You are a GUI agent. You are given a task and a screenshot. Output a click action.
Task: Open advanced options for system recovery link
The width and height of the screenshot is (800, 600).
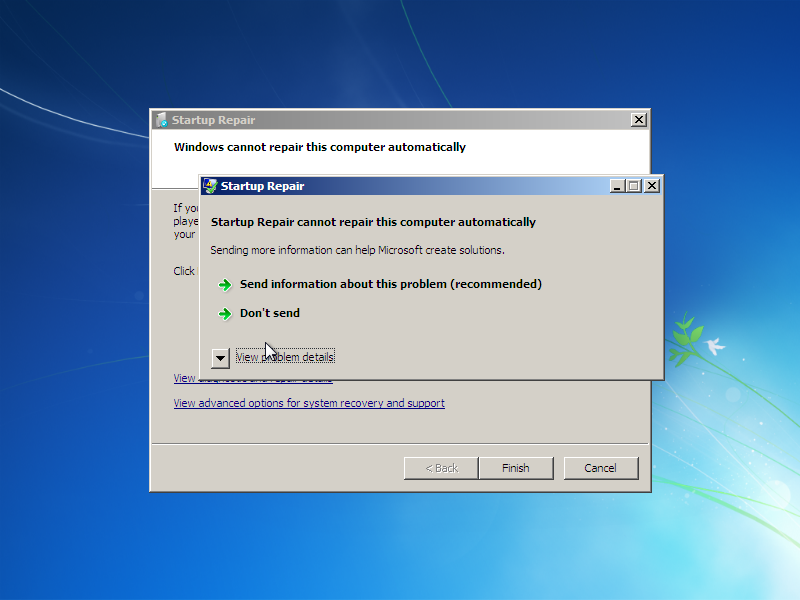pyautogui.click(x=309, y=403)
